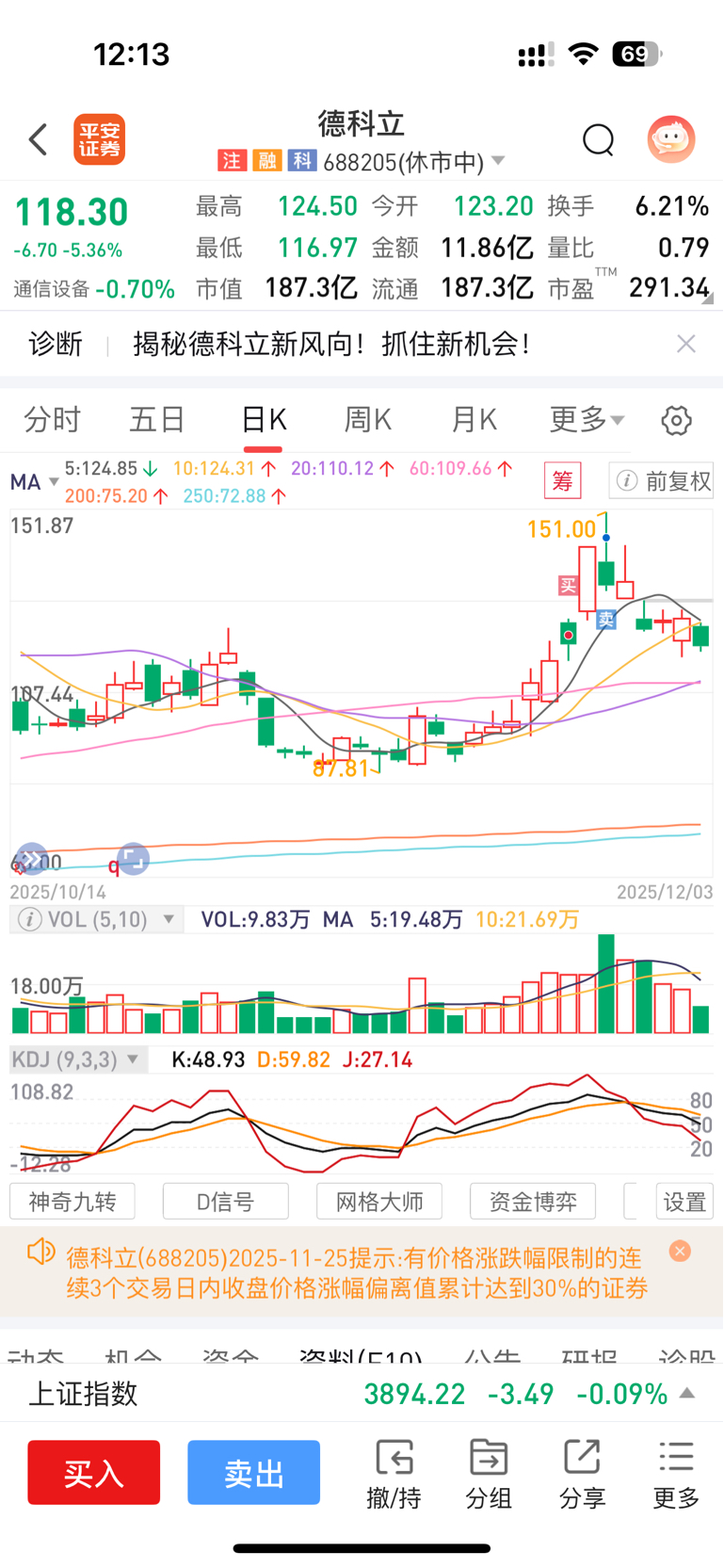This screenshot has width=724, height=1568.
Task: Read the 德科立 2025-11-25 提示 notice
Action: 358,1273
